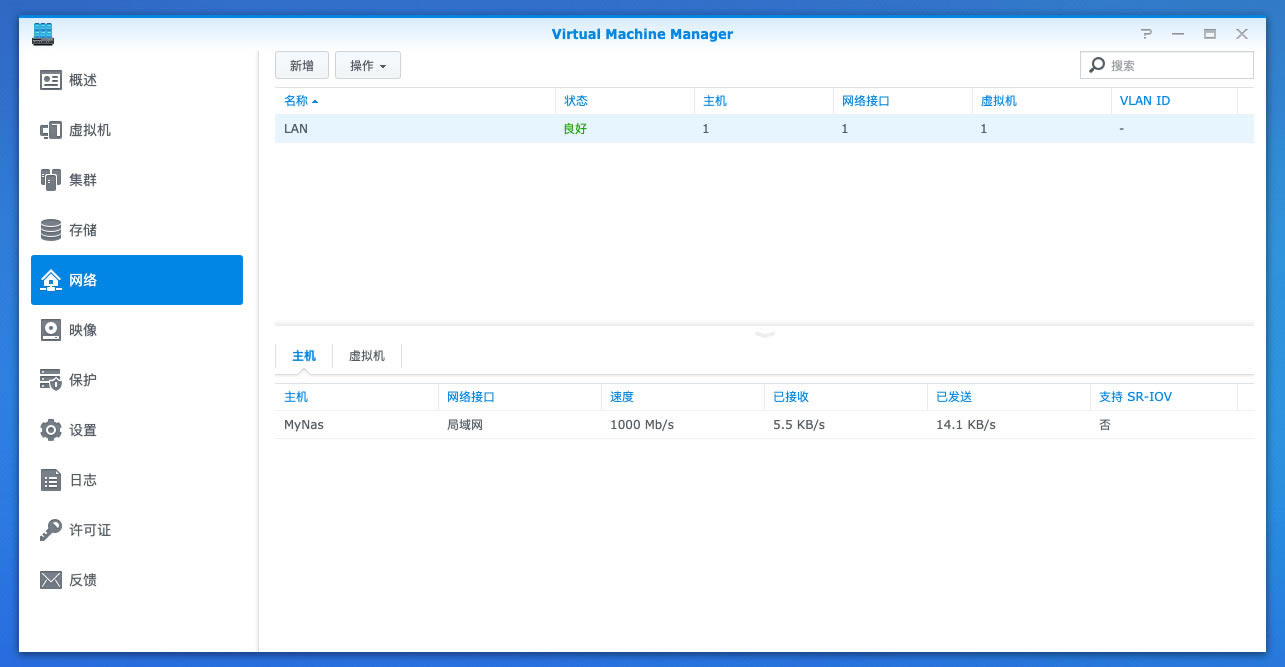Collapse the detail panel using divider chevron
The height and width of the screenshot is (667, 1285).
coord(765,334)
